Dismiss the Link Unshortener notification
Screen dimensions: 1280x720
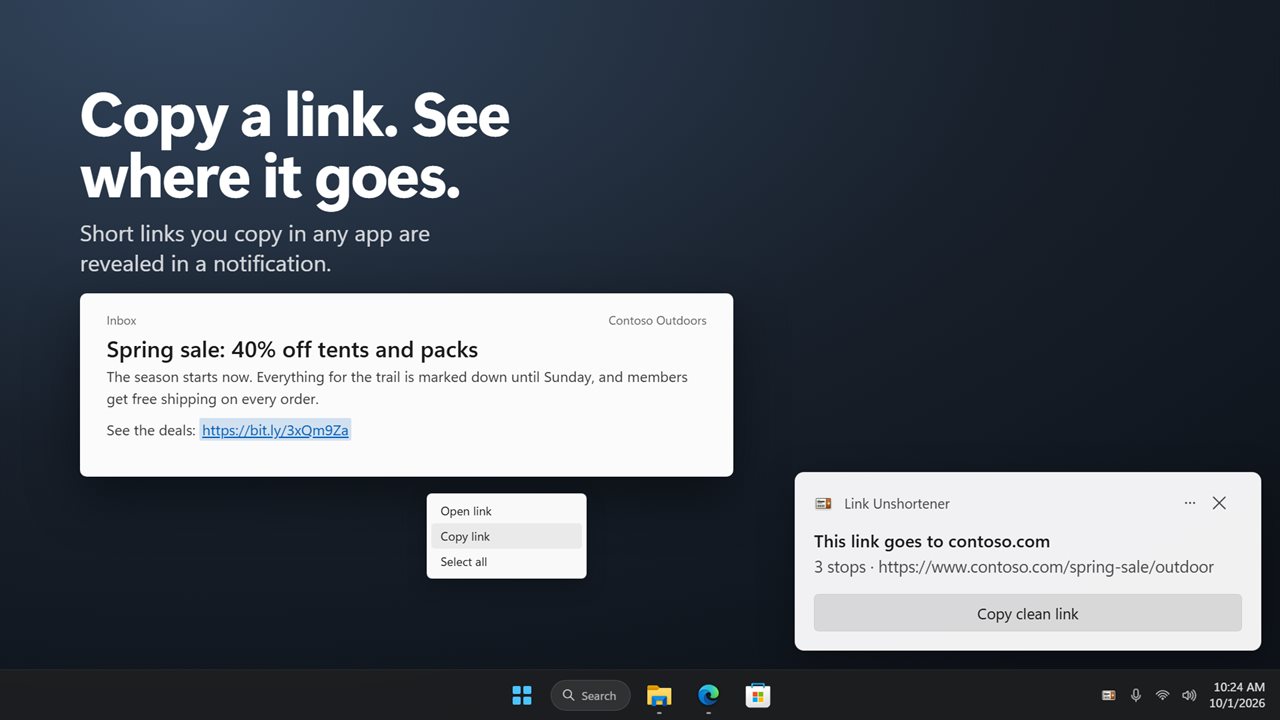(x=1219, y=503)
